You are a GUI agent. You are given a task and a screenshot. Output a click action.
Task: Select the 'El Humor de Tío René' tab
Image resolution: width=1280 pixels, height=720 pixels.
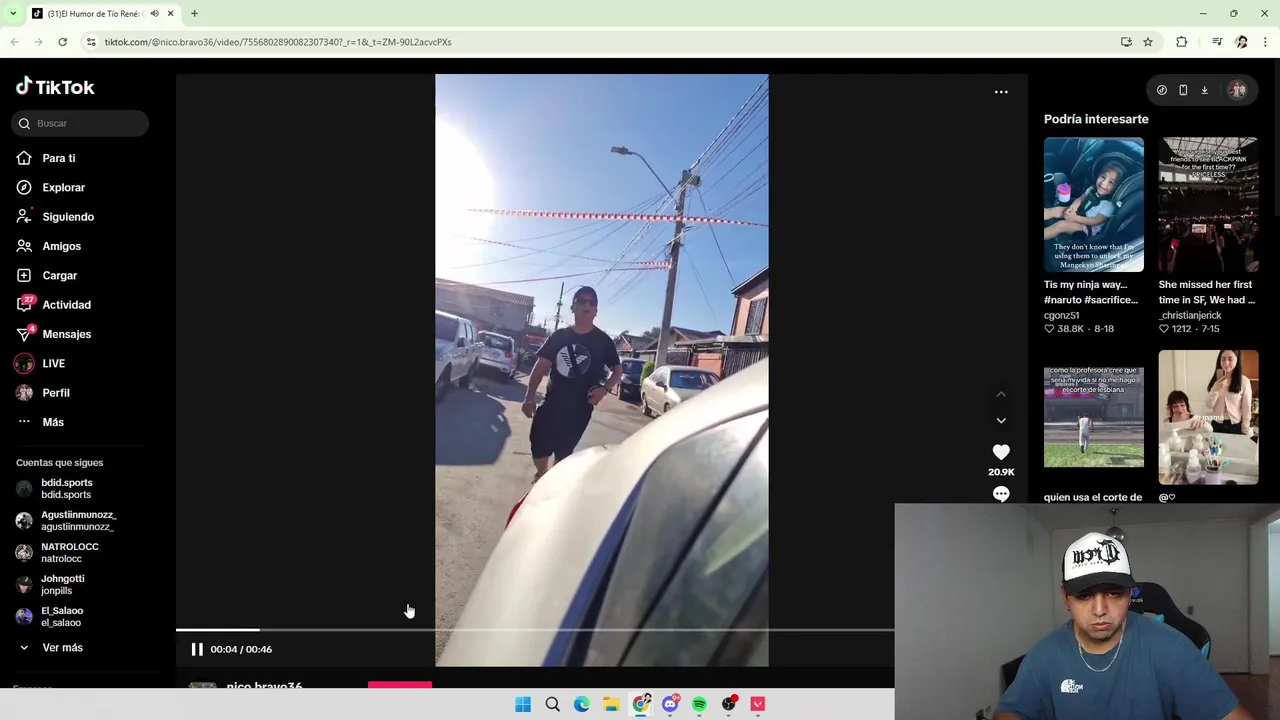pos(94,14)
